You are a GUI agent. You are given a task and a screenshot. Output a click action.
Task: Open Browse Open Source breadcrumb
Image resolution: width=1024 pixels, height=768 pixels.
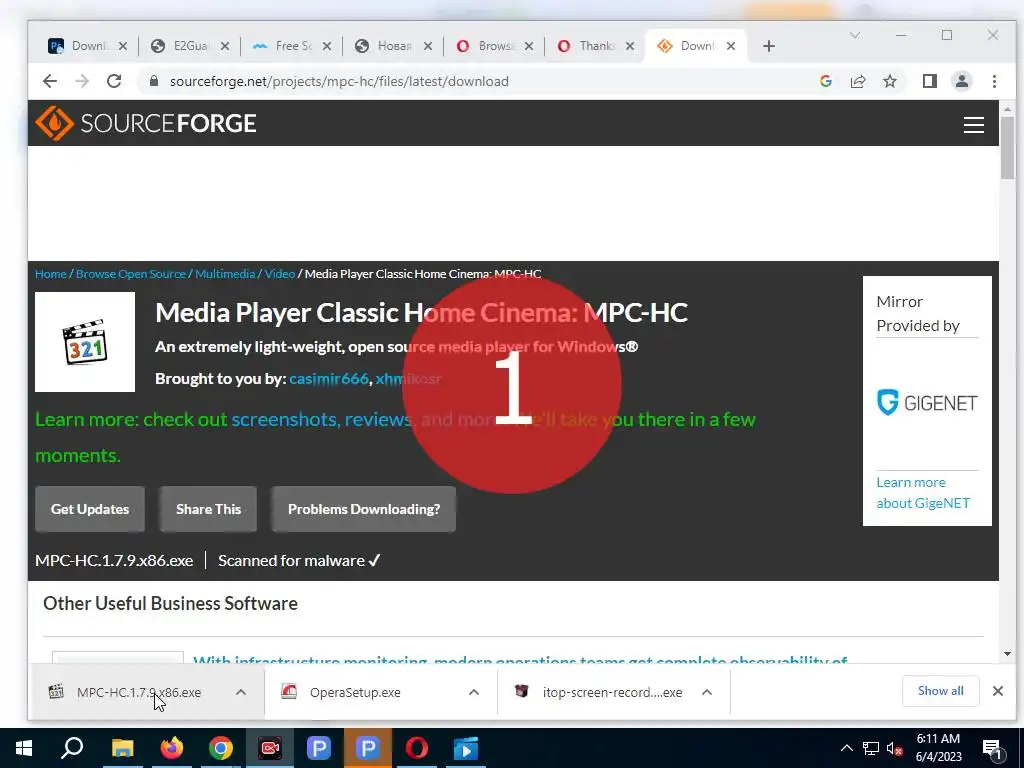[131, 274]
